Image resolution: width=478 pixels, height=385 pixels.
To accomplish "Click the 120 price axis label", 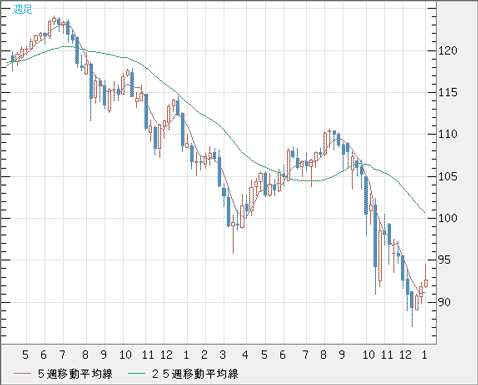I will [448, 51].
